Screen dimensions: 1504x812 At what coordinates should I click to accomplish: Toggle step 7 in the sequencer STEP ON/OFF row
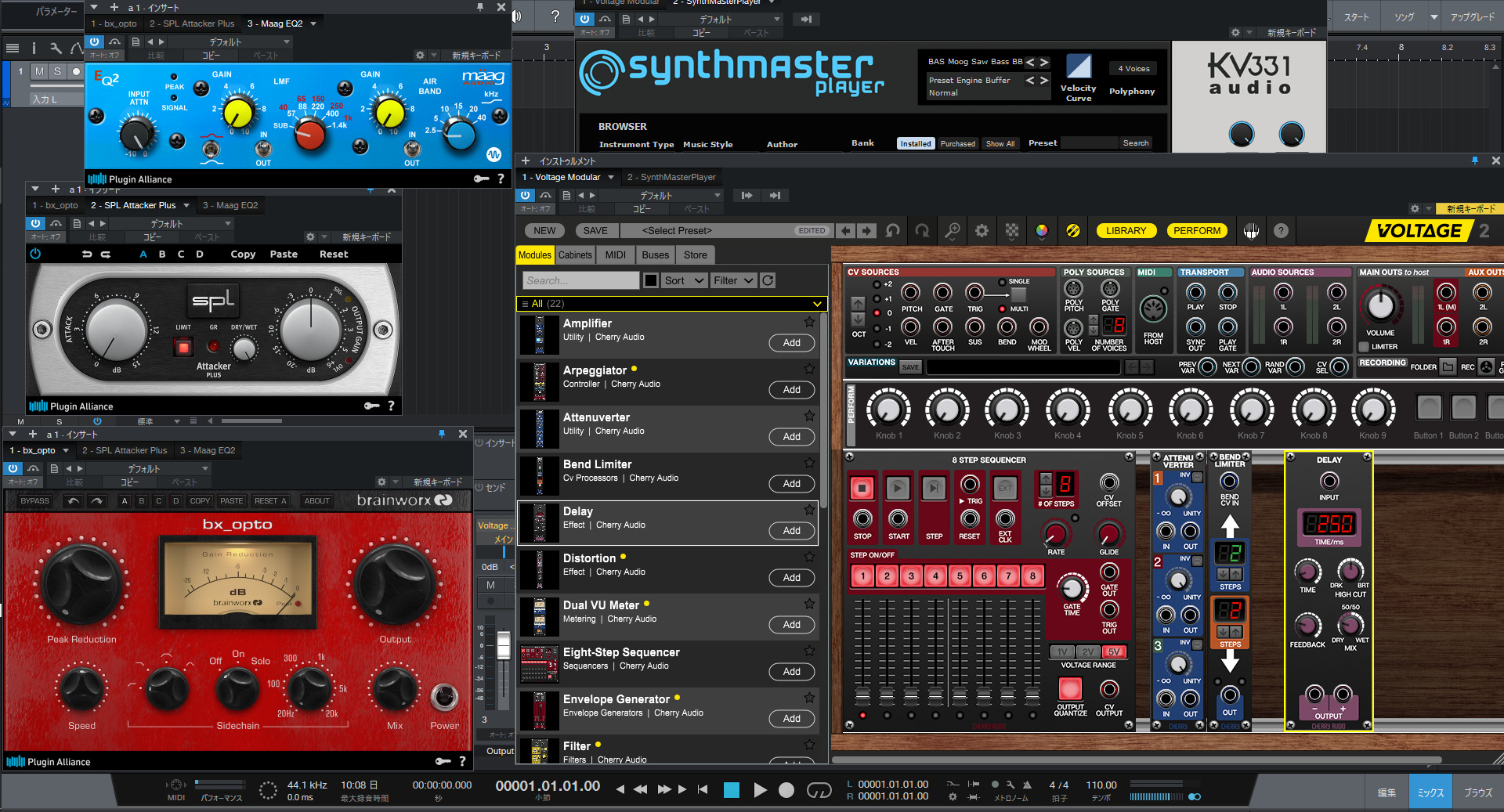1008,576
